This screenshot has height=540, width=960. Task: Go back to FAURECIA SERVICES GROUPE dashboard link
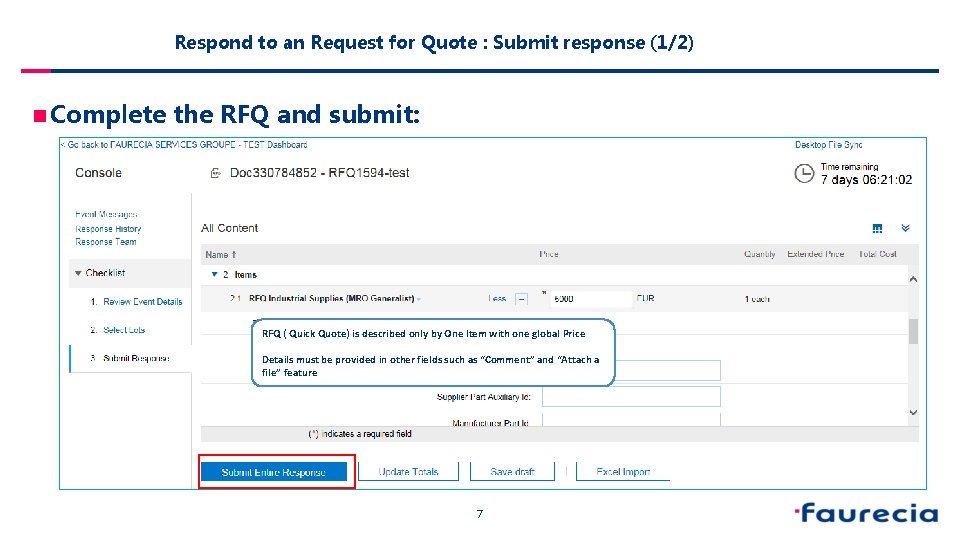[x=184, y=144]
